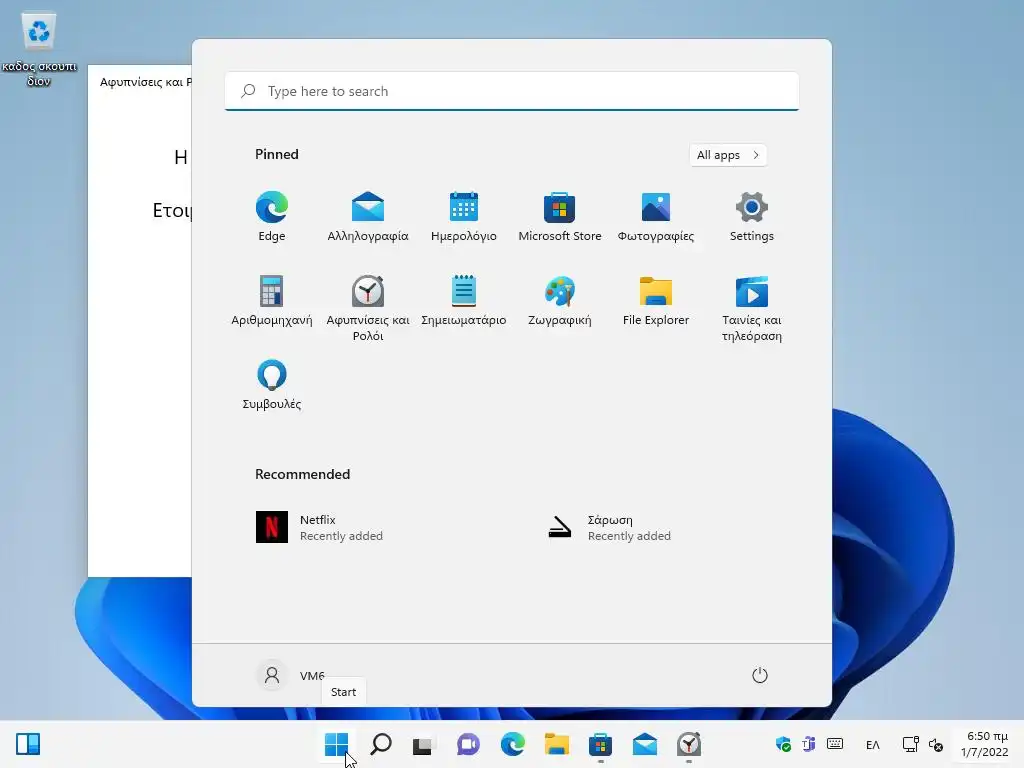Image resolution: width=1024 pixels, height=768 pixels.
Task: Select the recycle bin desktop icon
Action: click(x=39, y=50)
